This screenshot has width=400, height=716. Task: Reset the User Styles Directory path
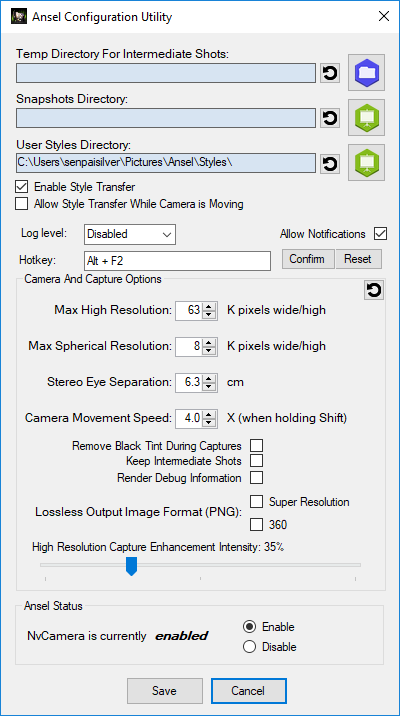point(330,163)
